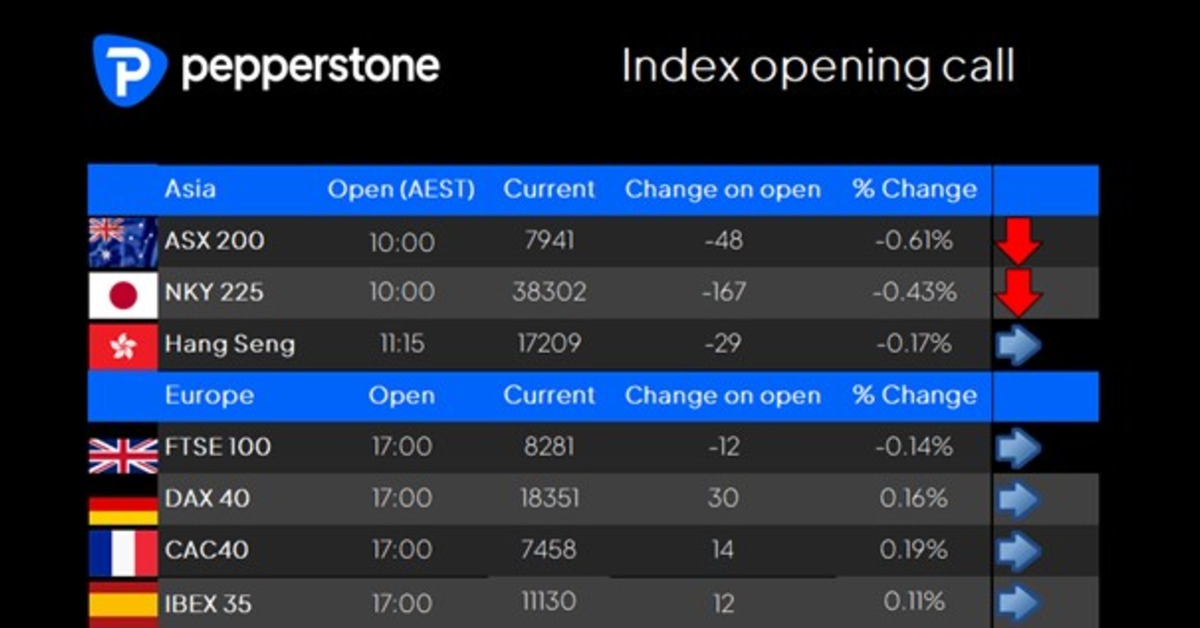This screenshot has height=628, width=1200.
Task: Click the Hang Seng current value 17209
Action: click(549, 344)
